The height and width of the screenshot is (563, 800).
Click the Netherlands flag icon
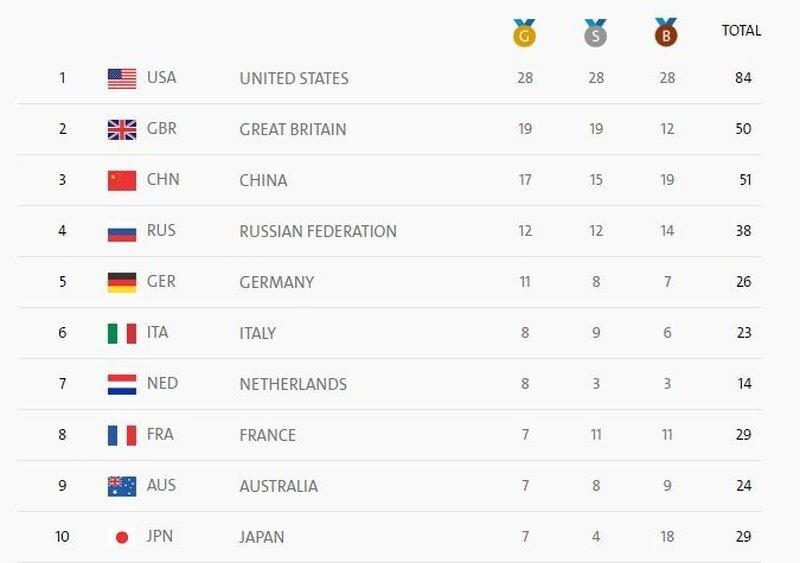pyautogui.click(x=122, y=384)
